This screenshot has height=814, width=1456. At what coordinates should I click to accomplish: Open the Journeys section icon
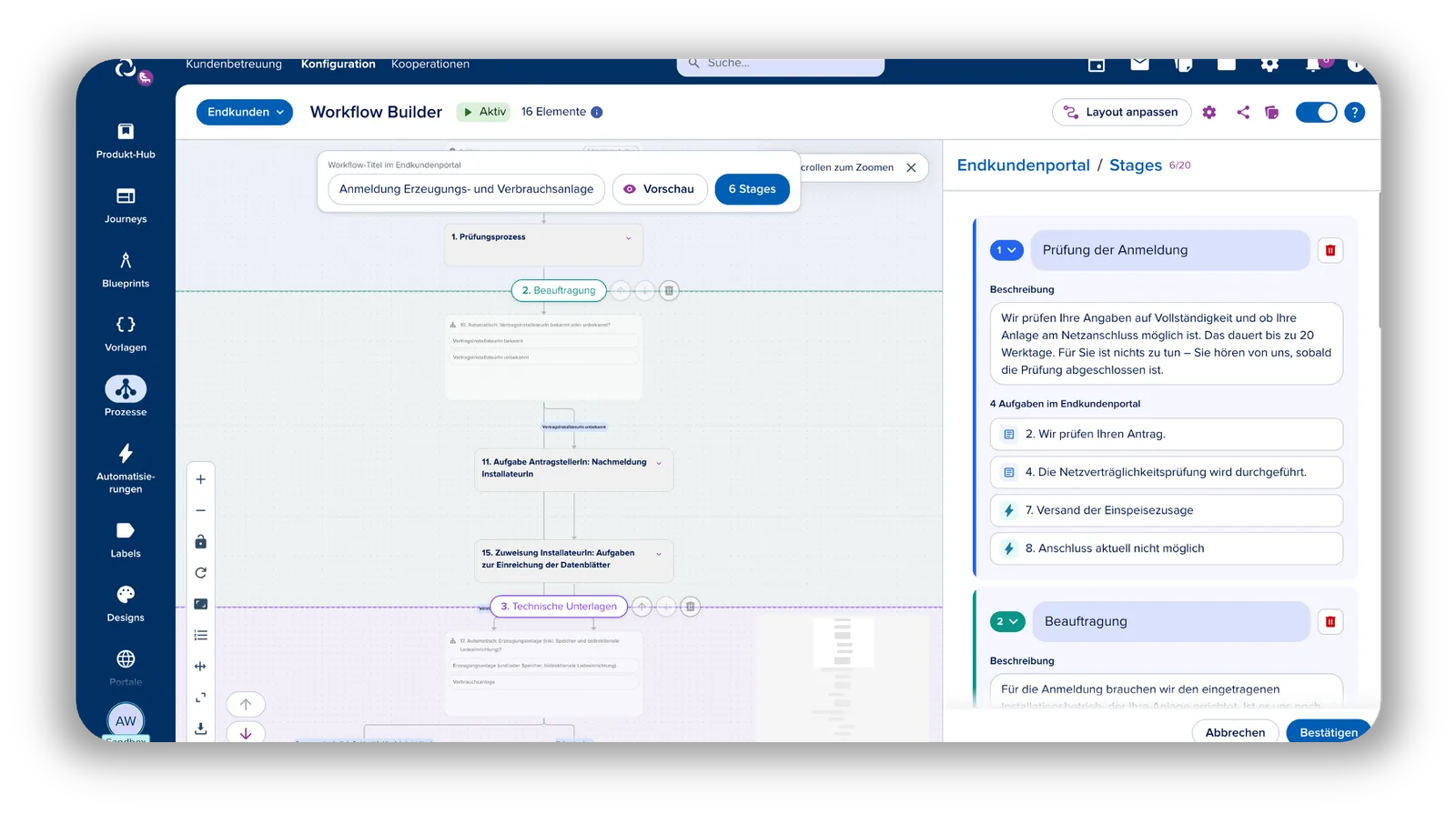coord(126,196)
